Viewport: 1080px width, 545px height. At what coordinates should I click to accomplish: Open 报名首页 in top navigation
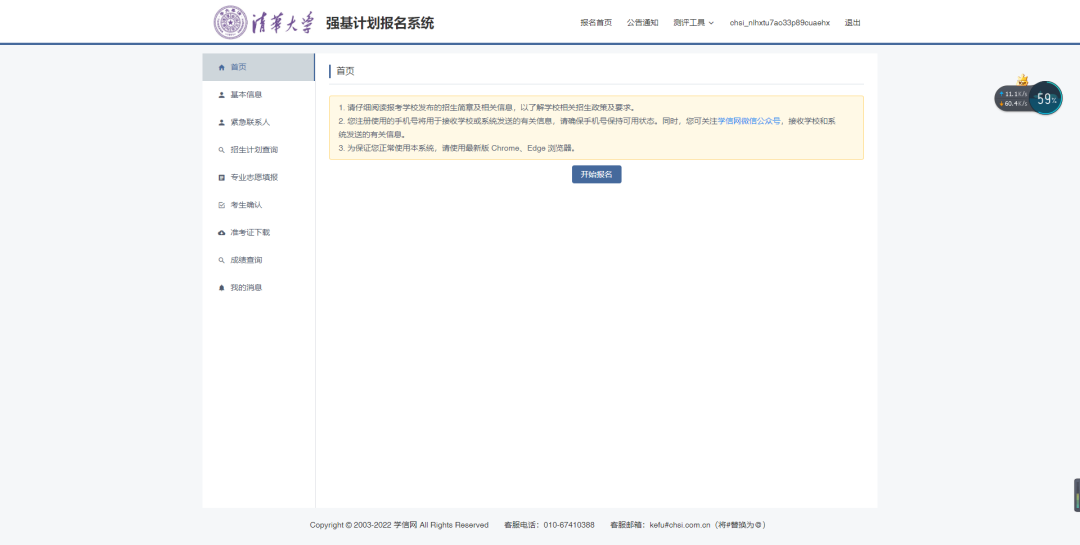click(596, 23)
